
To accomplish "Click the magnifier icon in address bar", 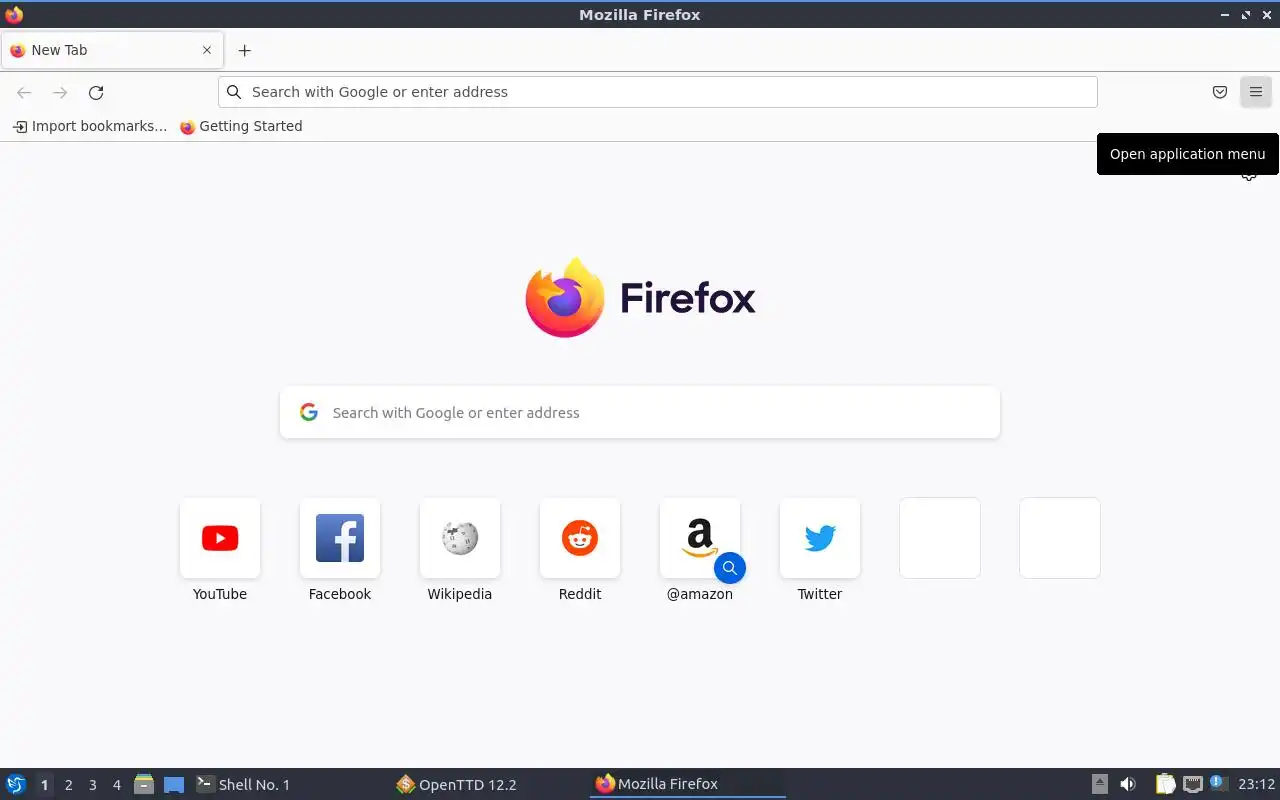I will click(234, 92).
